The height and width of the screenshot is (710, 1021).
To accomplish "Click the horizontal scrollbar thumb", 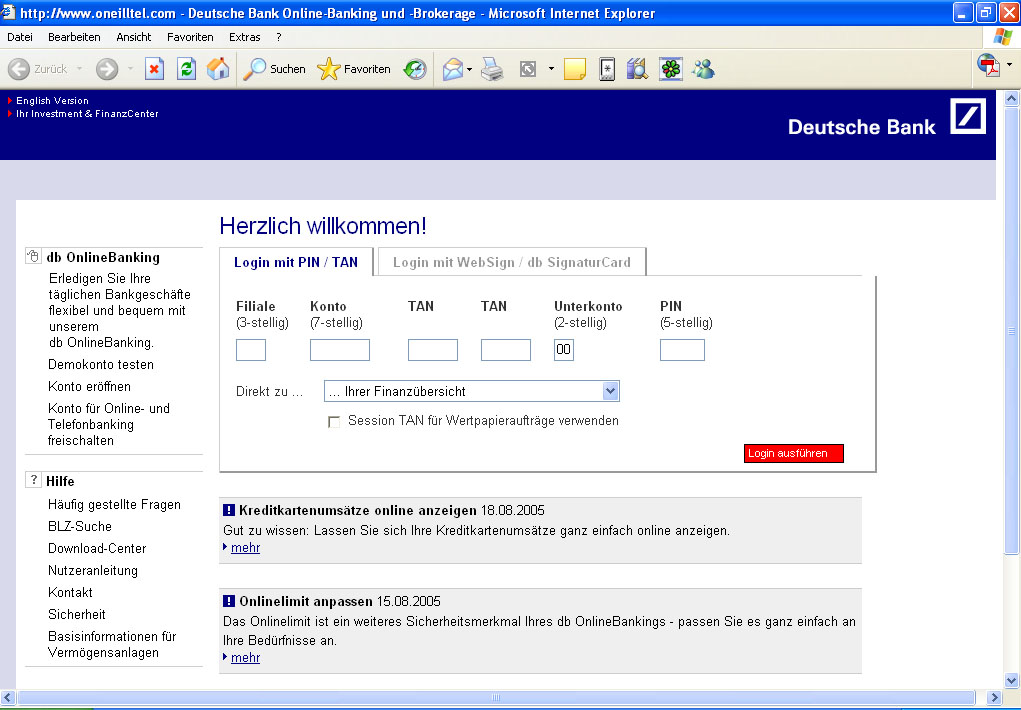I will tap(496, 698).
